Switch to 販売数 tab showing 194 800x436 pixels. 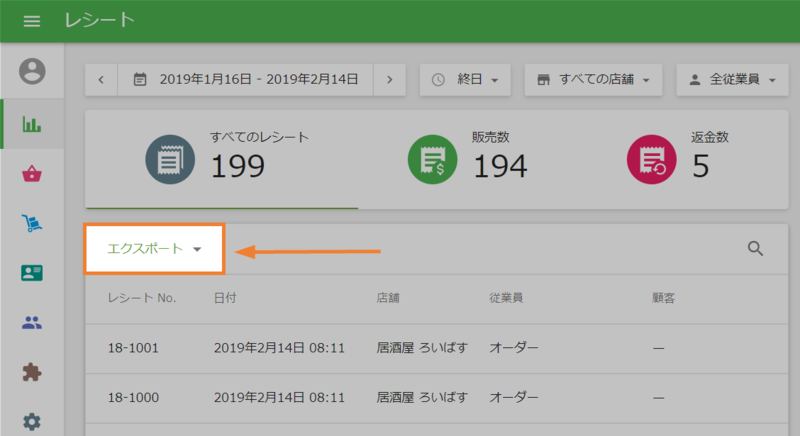click(x=467, y=159)
